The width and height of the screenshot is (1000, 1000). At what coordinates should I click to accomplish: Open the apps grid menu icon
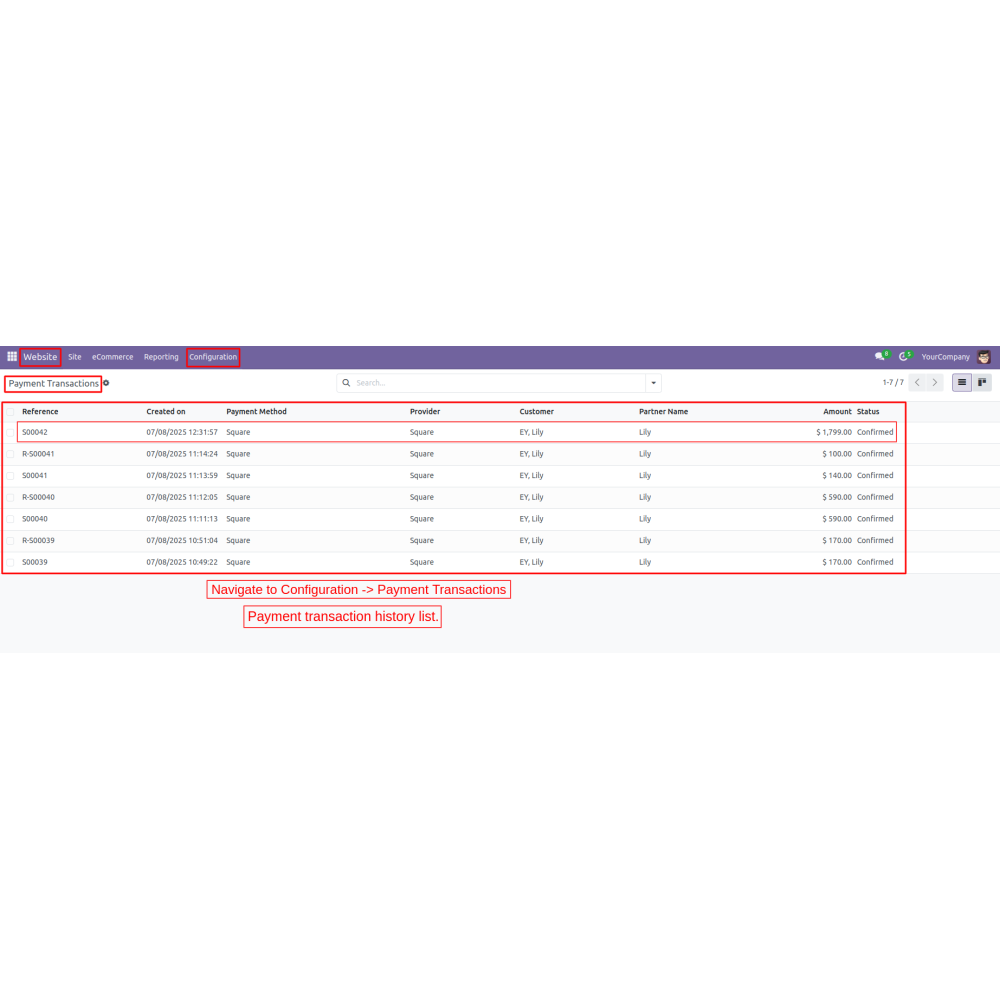pyautogui.click(x=12, y=357)
